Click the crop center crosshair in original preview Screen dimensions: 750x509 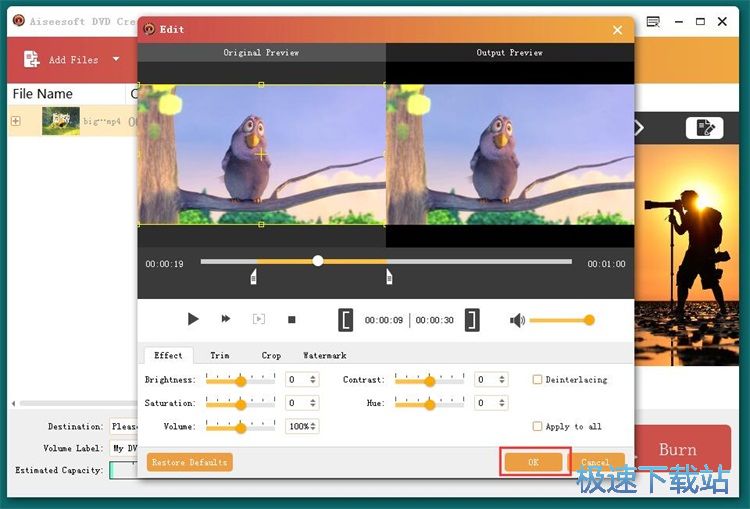pyautogui.click(x=261, y=155)
